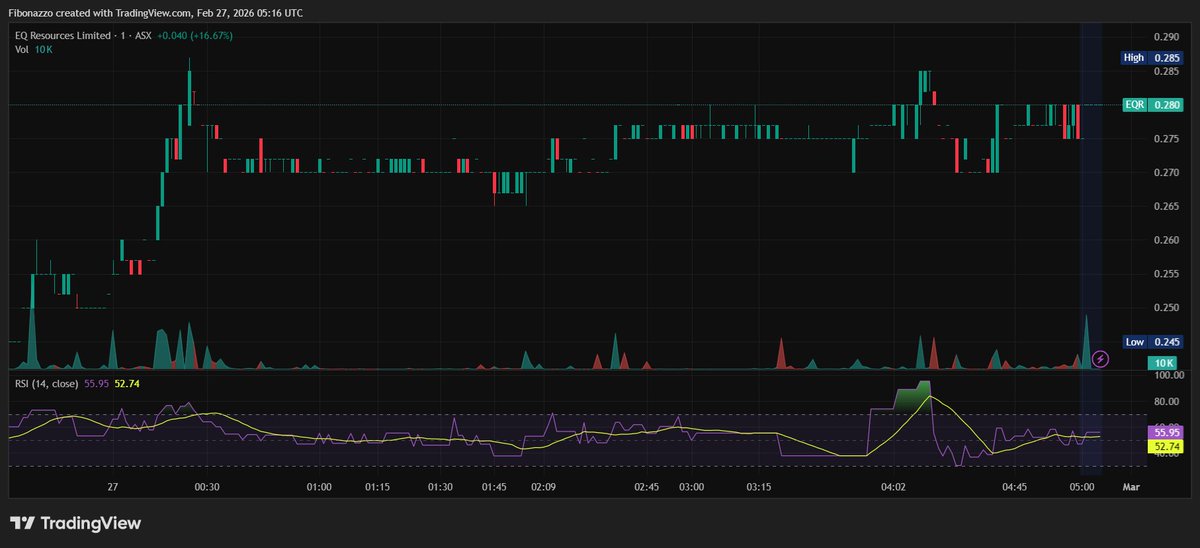The width and height of the screenshot is (1200, 548).
Task: Click the 0.270 price axis value
Action: 1166,173
